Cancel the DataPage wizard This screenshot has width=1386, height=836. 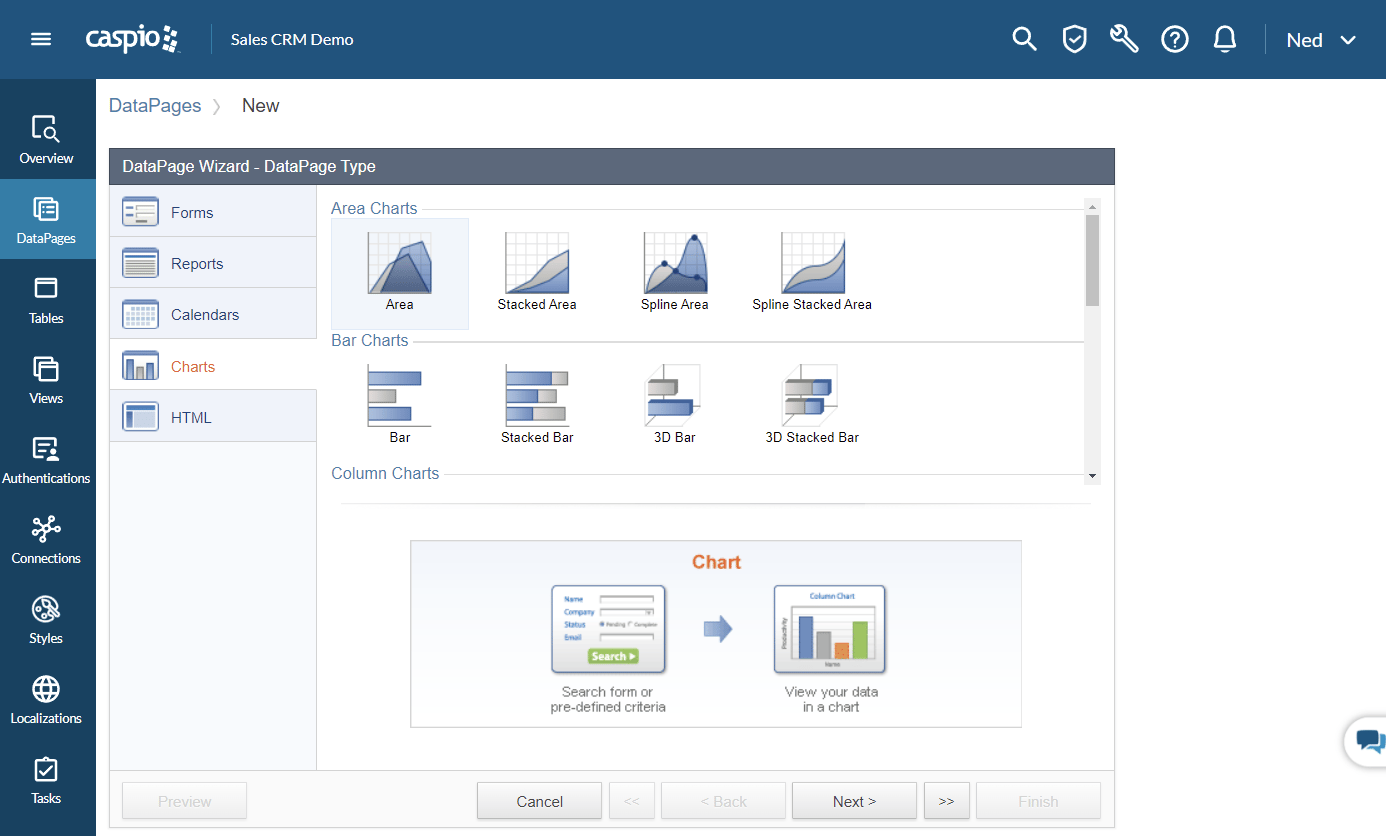(539, 800)
